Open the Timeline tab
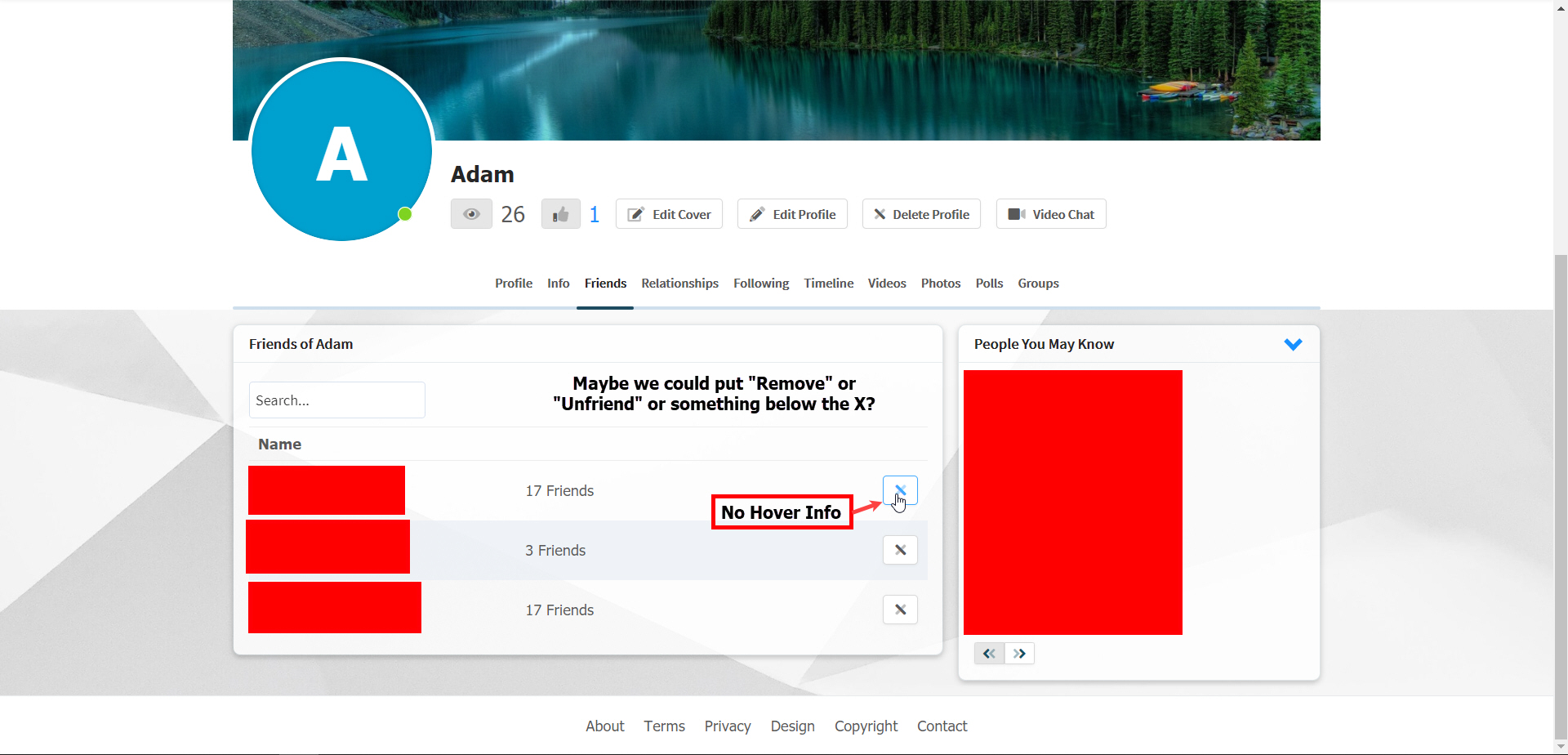This screenshot has width=1568, height=755. 828,284
